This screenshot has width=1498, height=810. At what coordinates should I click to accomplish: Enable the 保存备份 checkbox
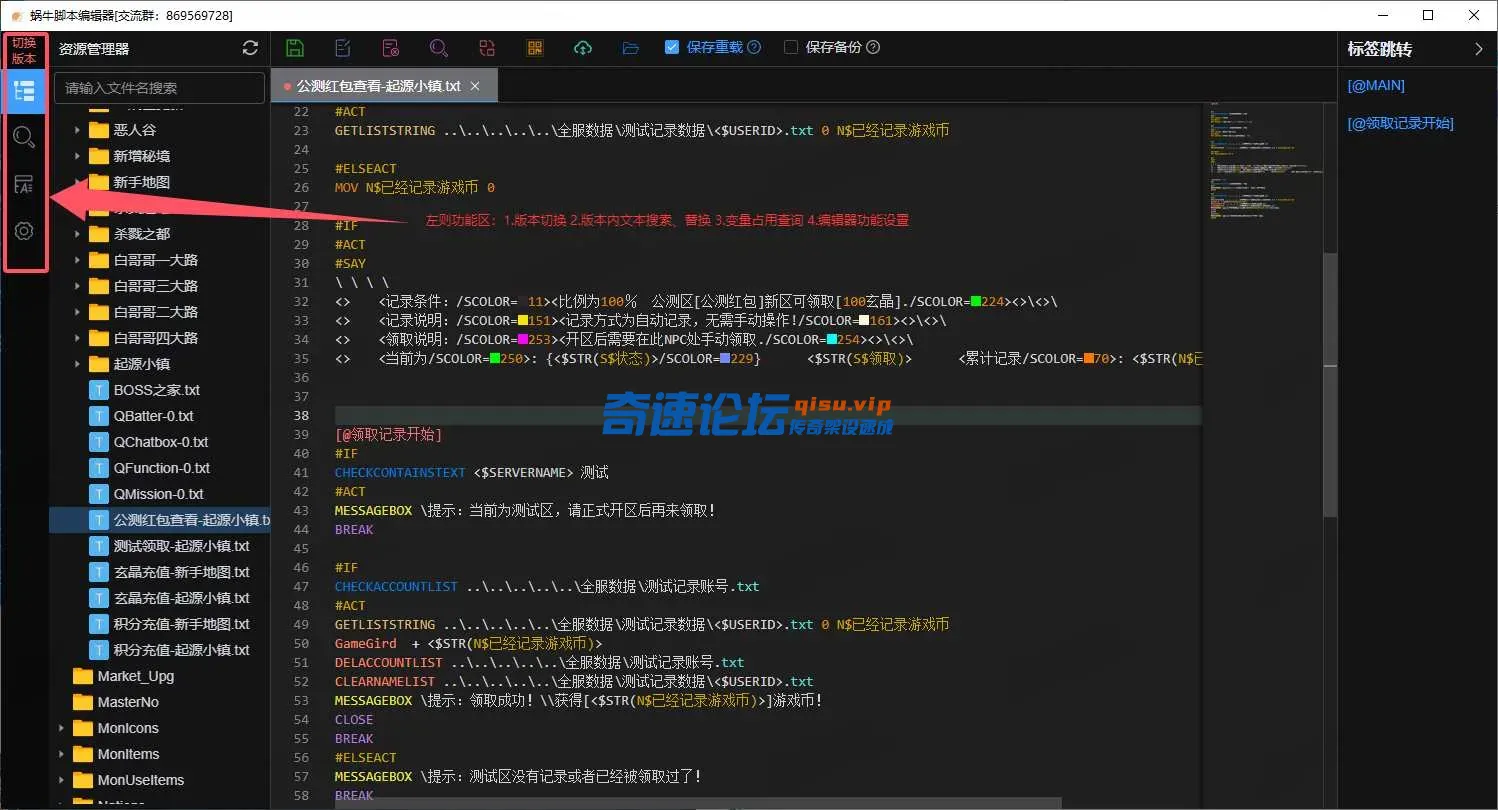pos(791,47)
